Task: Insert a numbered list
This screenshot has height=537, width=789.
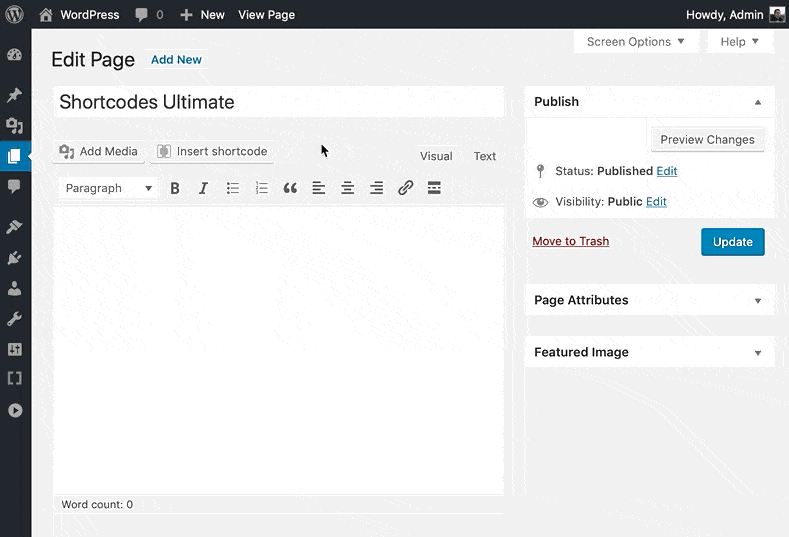Action: click(261, 188)
